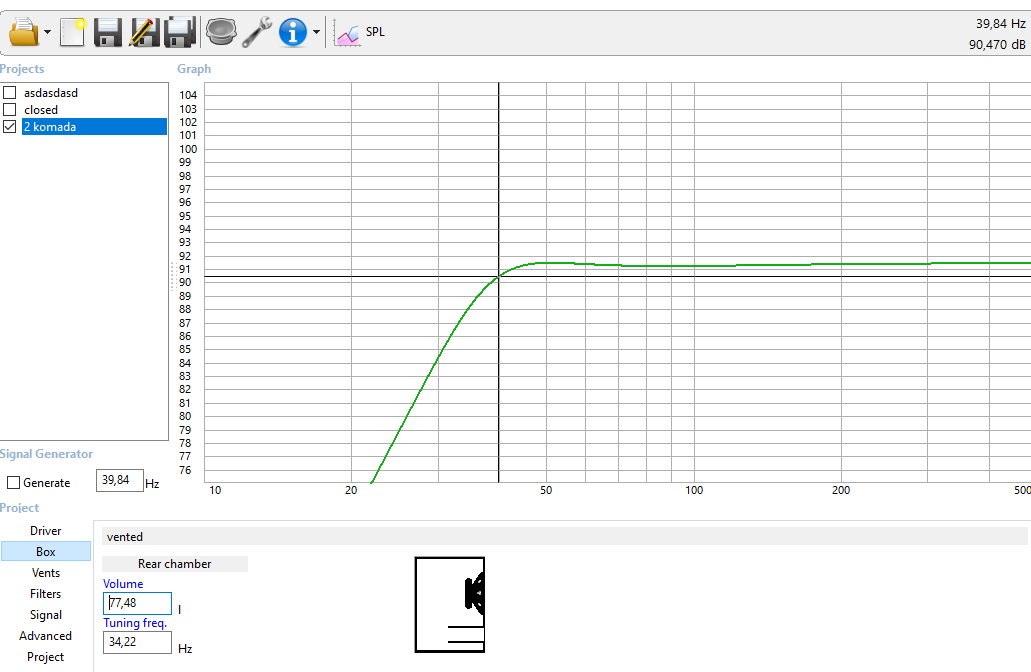Click the blue Tuning freq. label
This screenshot has width=1031, height=672.
pos(135,623)
